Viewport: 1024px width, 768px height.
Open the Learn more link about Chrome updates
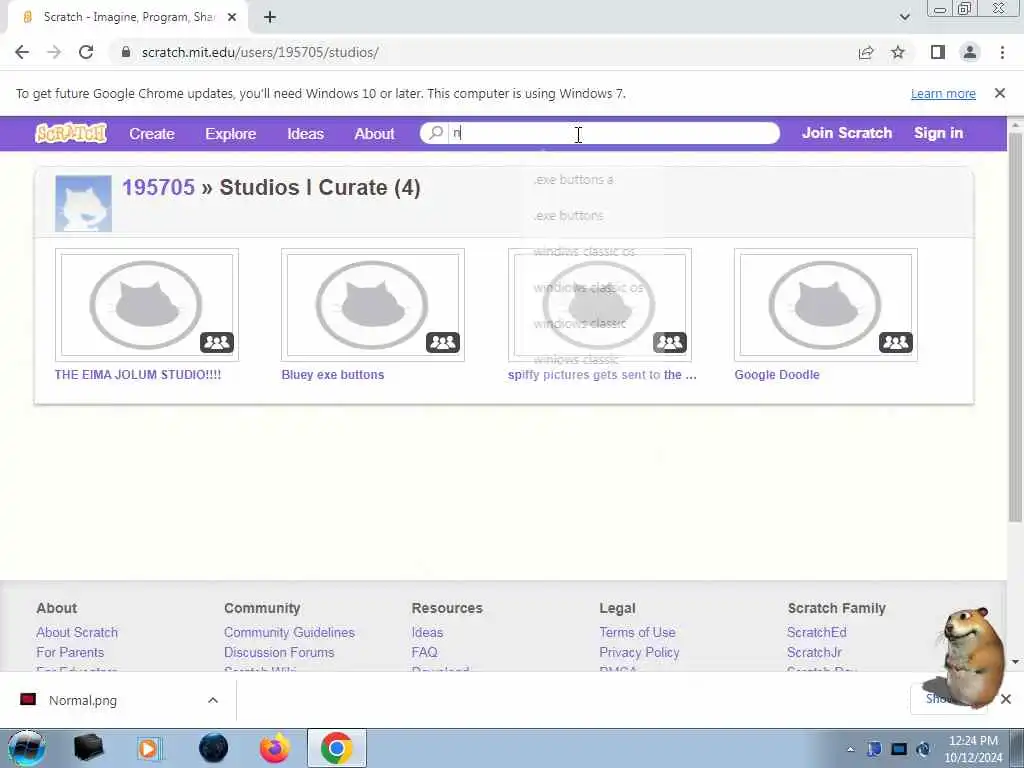(x=943, y=93)
